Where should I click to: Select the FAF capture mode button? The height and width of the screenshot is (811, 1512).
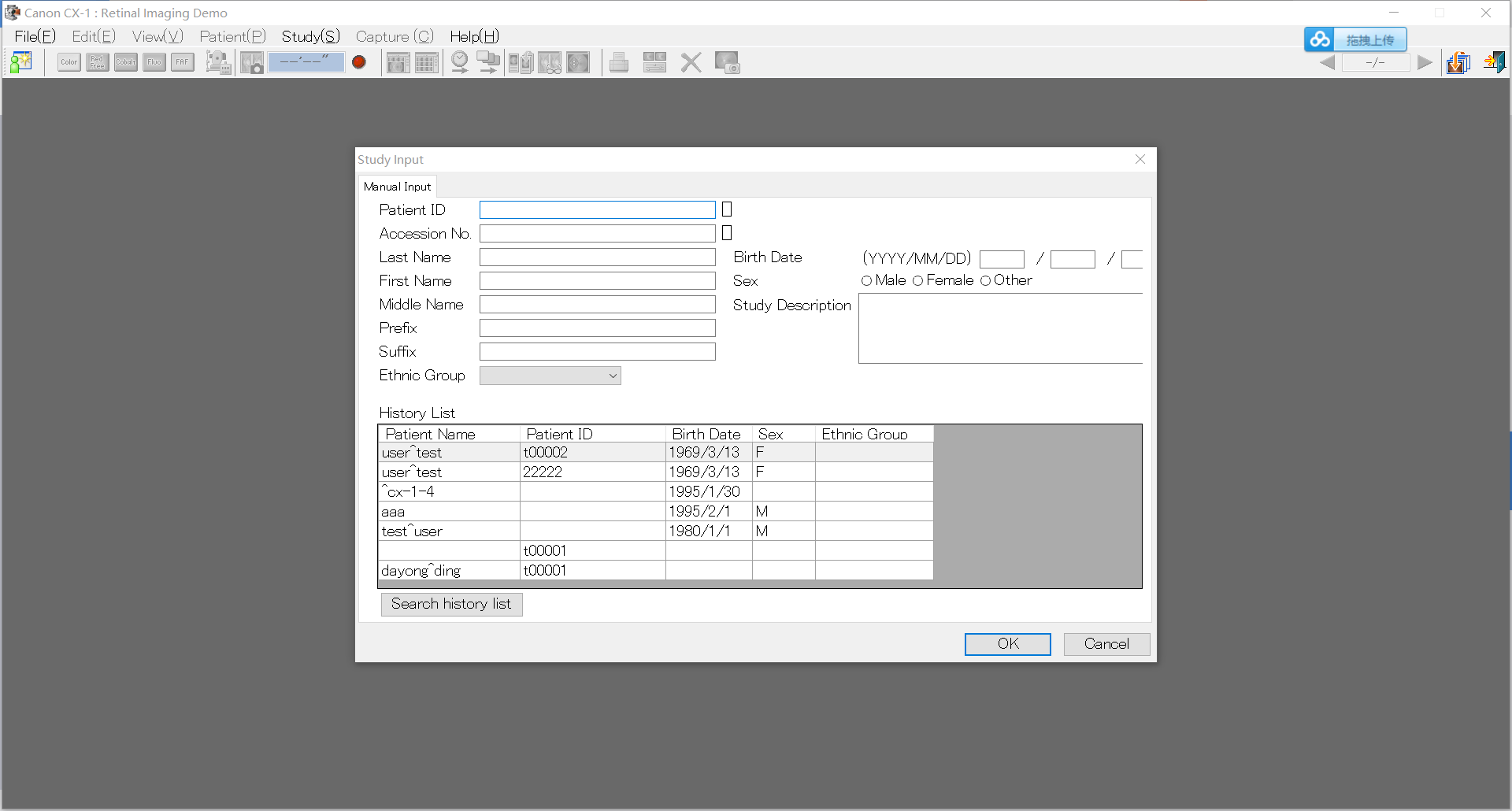pos(183,62)
